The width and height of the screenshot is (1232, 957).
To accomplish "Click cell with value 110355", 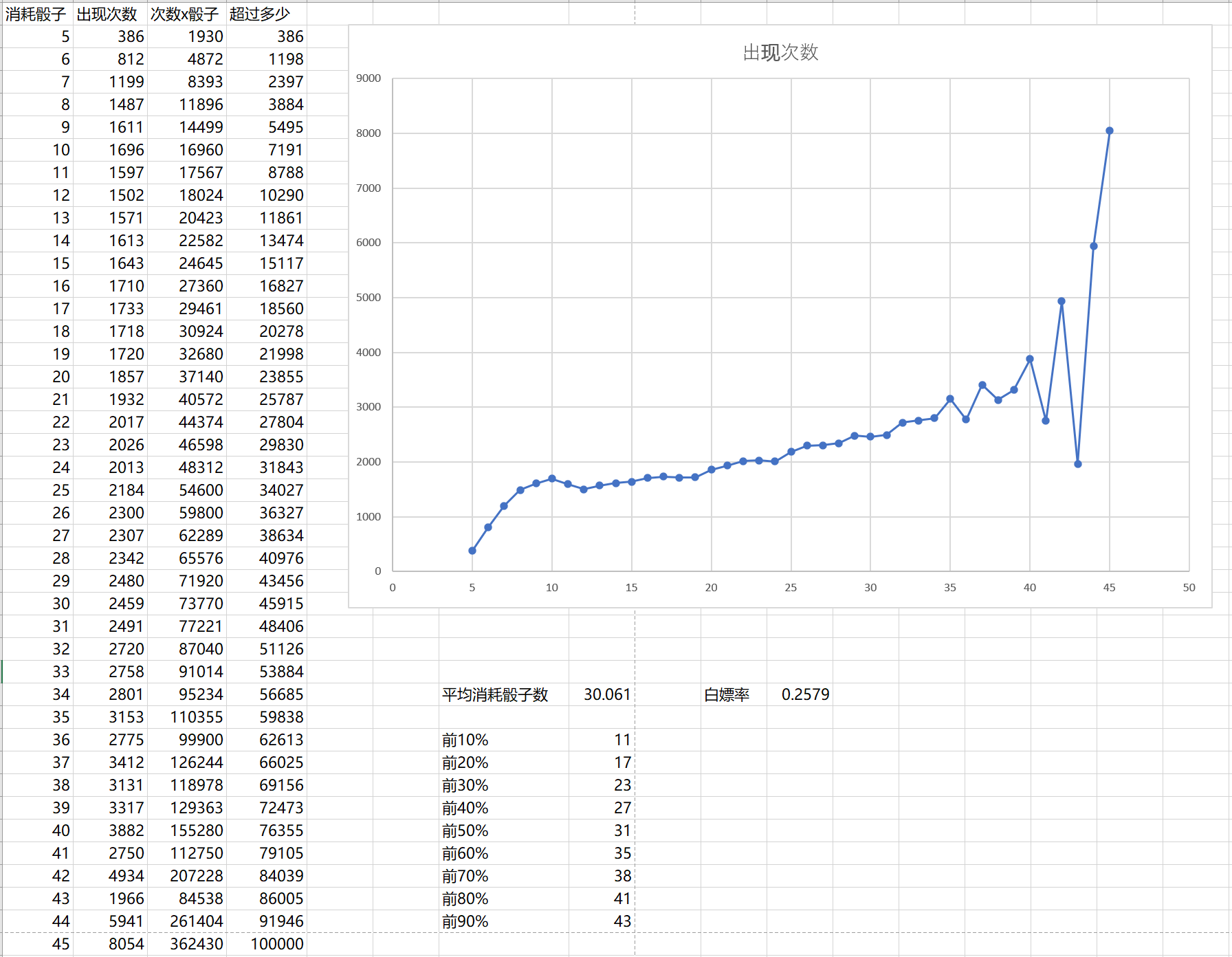I will [186, 717].
